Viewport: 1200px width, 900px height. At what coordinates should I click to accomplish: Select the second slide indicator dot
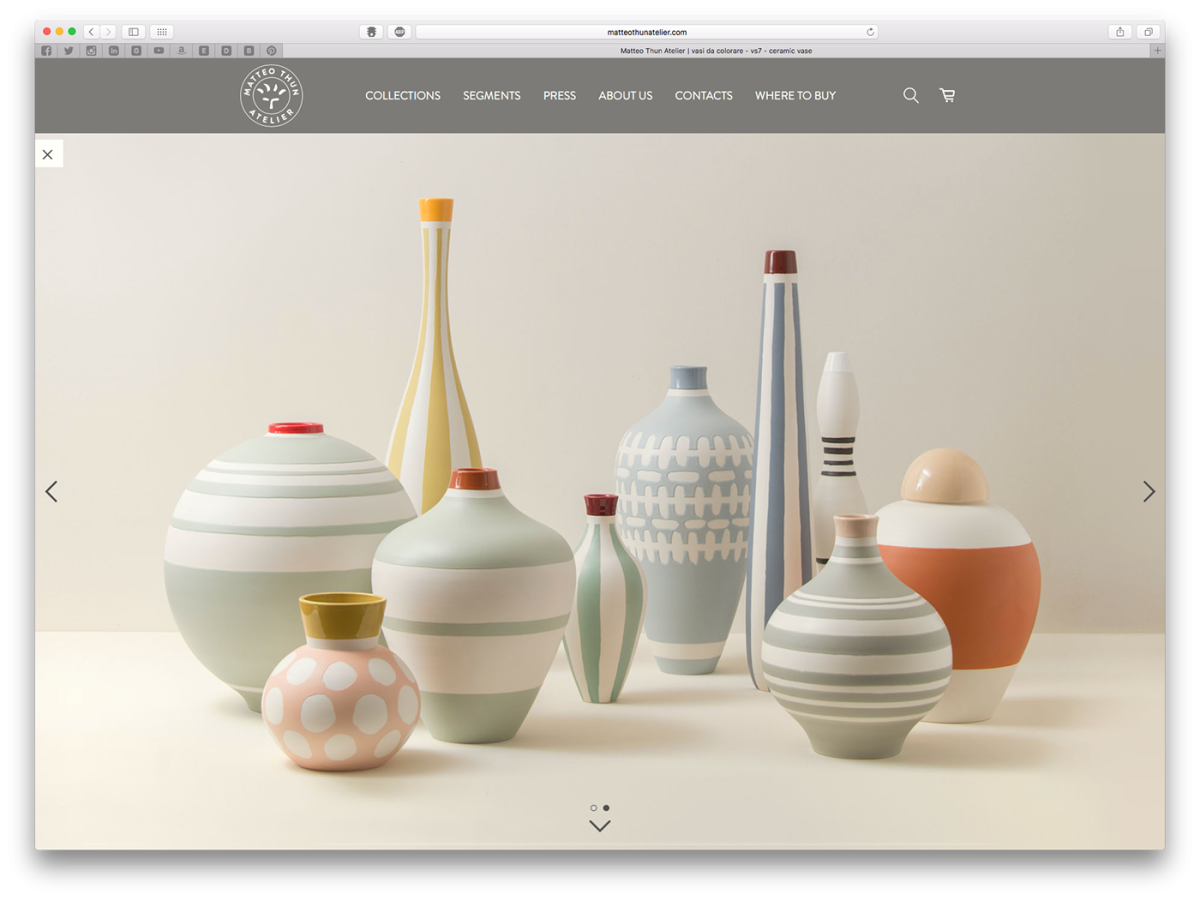tap(606, 808)
